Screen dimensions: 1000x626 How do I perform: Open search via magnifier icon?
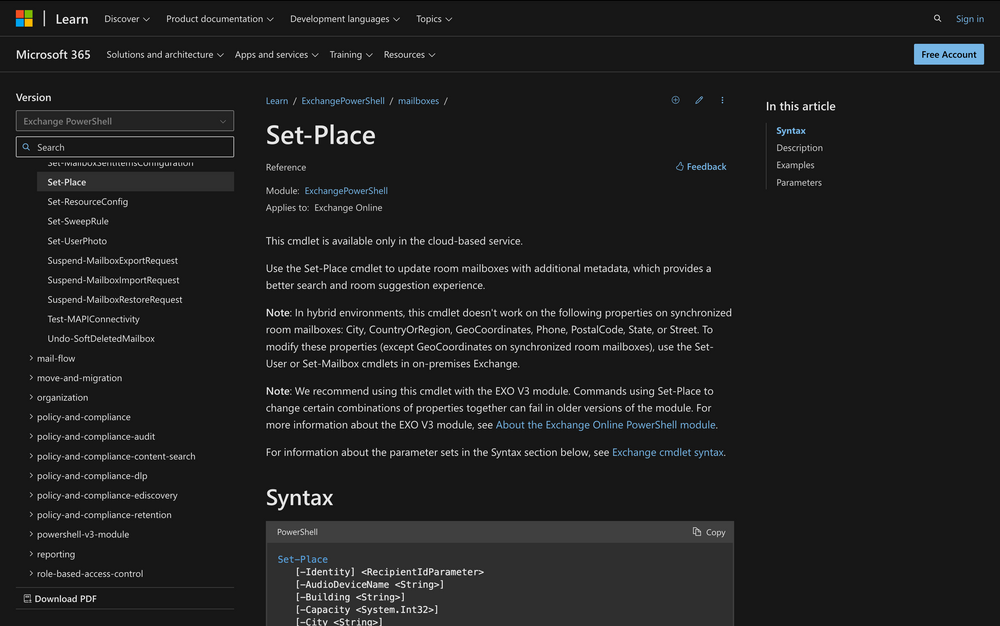coord(937,18)
